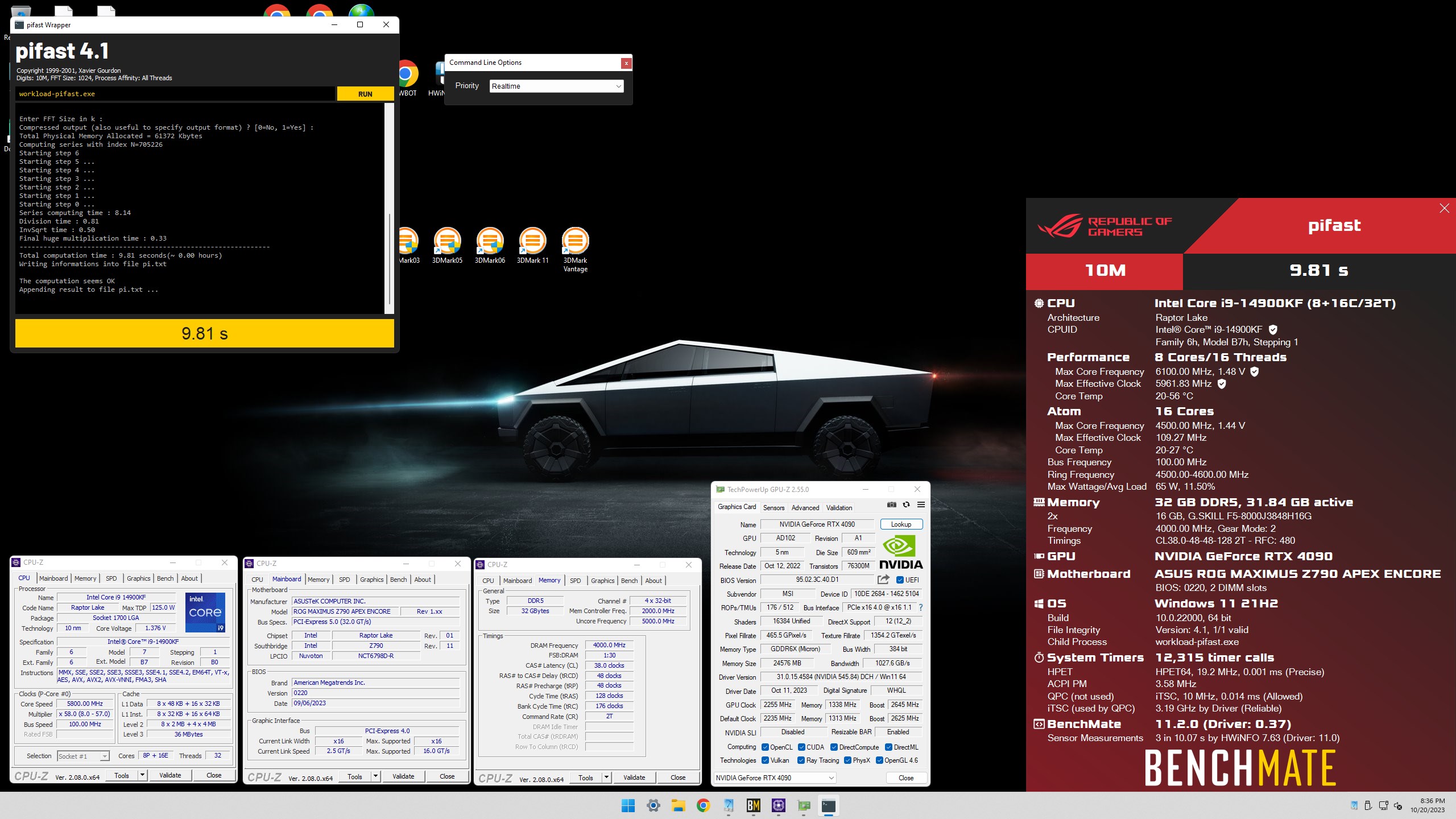
Task: Toggle the DirectML checkbox
Action: click(x=888, y=747)
